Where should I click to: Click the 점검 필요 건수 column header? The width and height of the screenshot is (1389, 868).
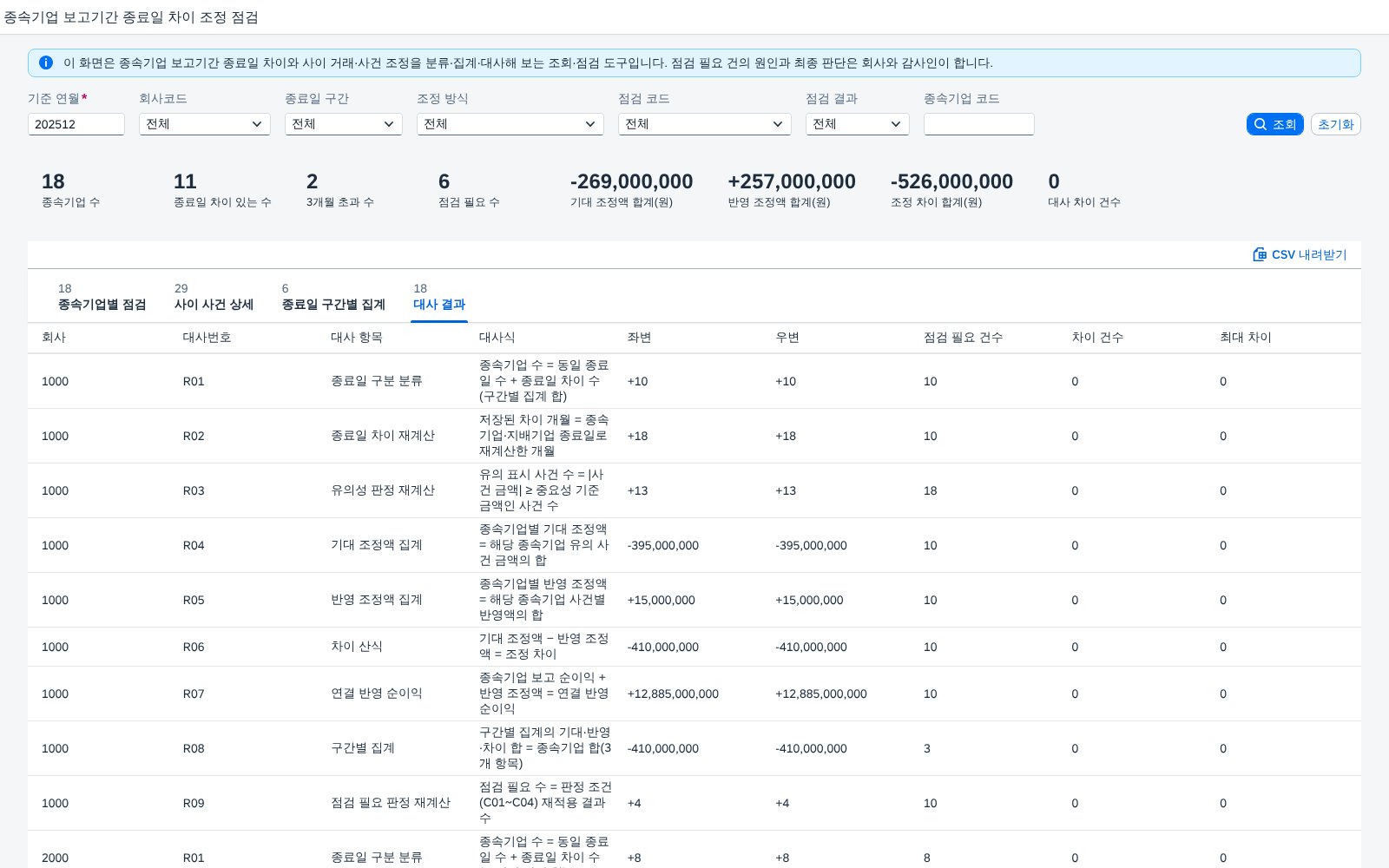tap(963, 338)
